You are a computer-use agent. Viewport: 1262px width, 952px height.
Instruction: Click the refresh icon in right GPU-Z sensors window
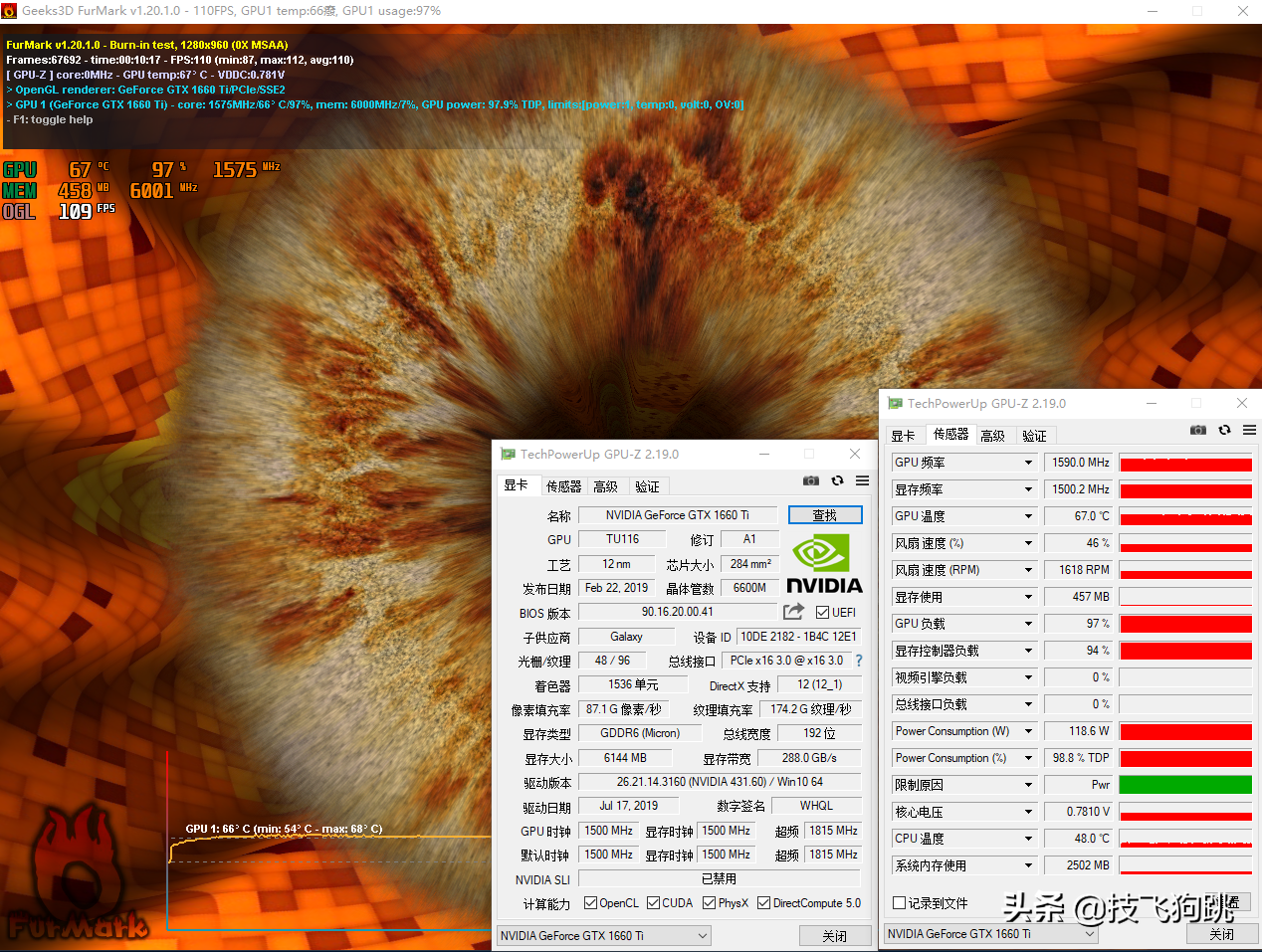pos(1224,430)
